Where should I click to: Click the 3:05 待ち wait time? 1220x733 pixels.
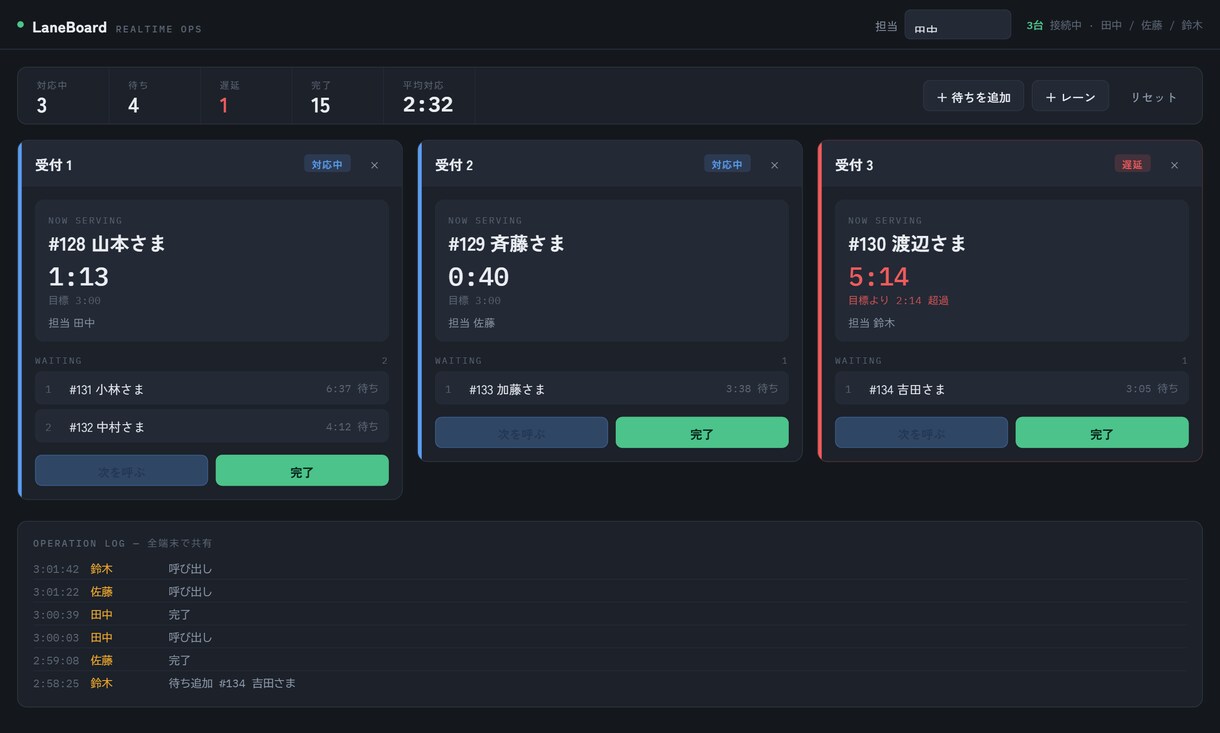pos(1152,389)
